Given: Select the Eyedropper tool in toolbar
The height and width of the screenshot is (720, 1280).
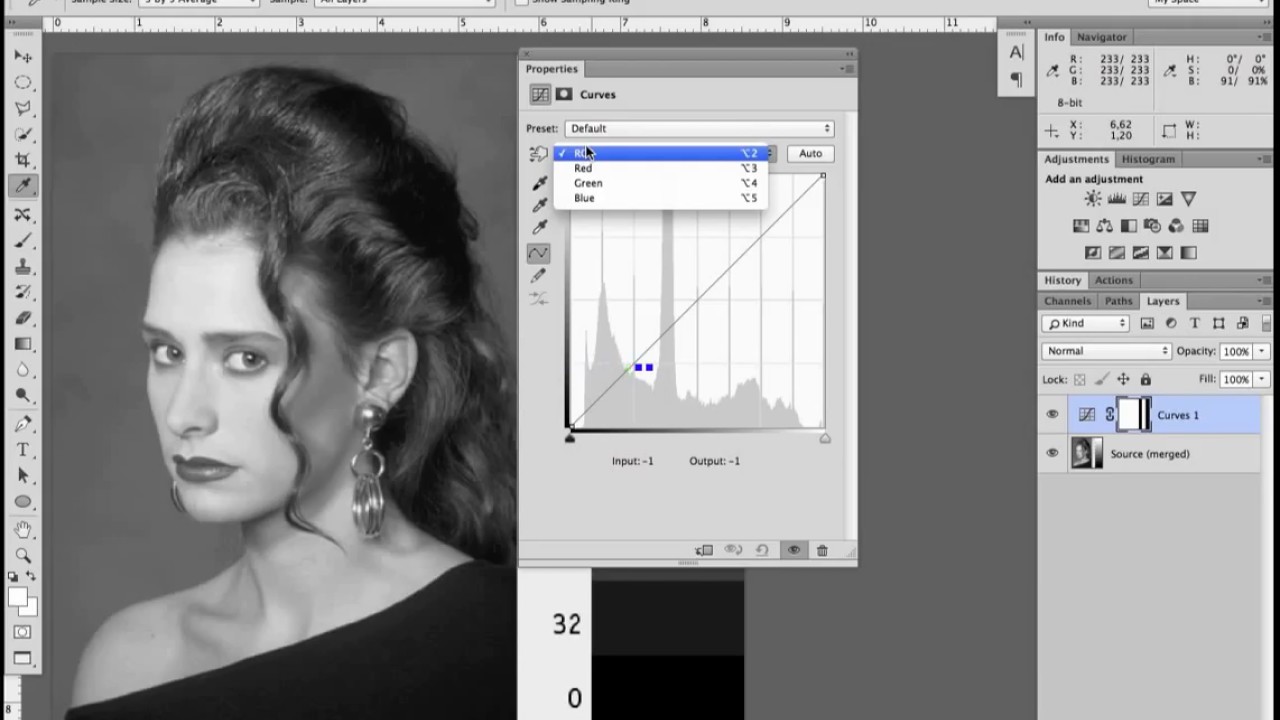Looking at the screenshot, I should click(x=23, y=186).
